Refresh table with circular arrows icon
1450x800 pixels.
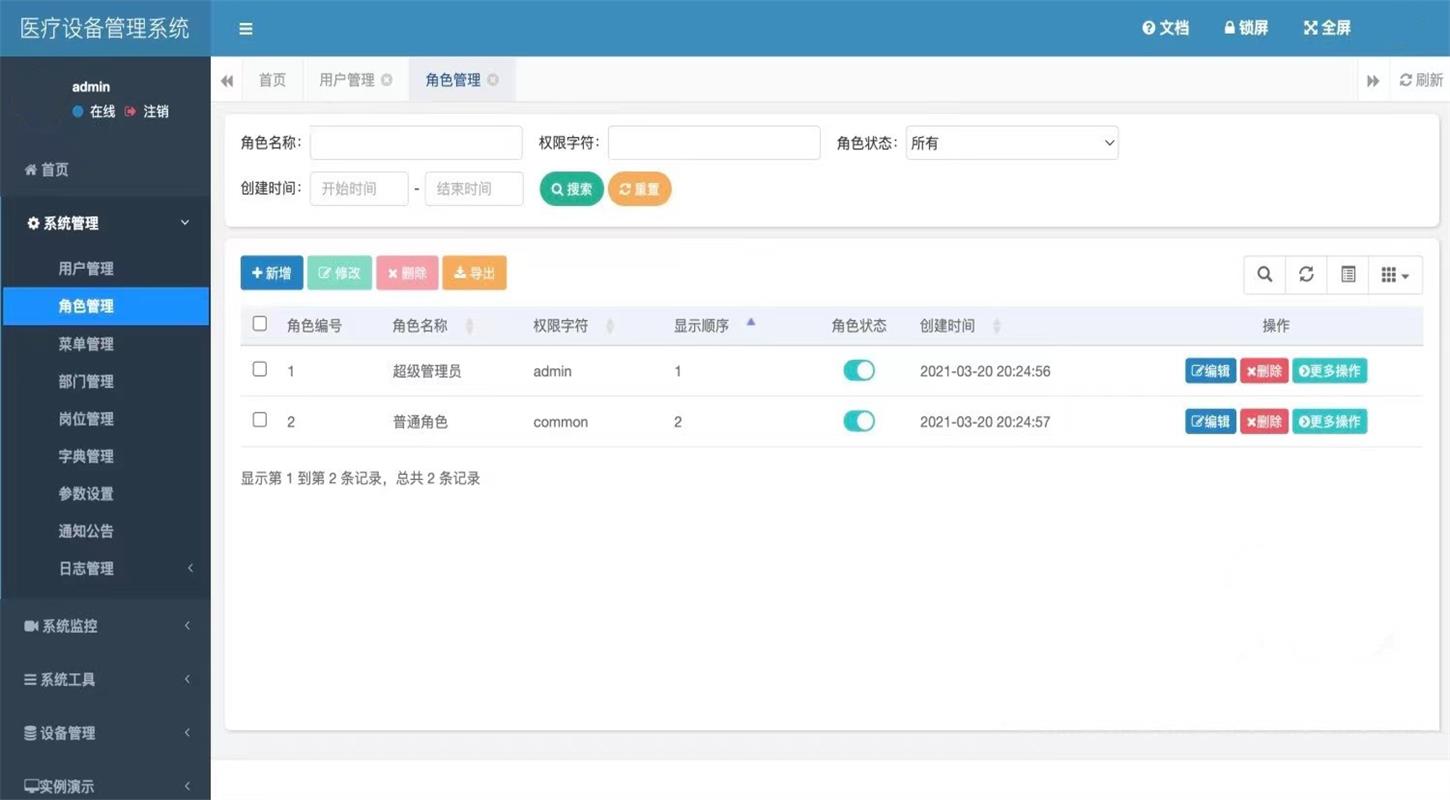1306,274
